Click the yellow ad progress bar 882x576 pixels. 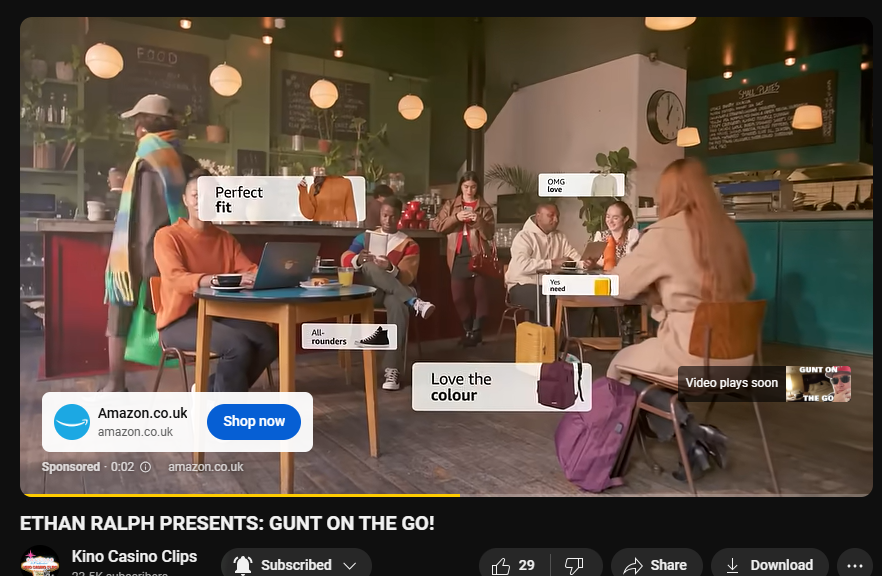240,494
